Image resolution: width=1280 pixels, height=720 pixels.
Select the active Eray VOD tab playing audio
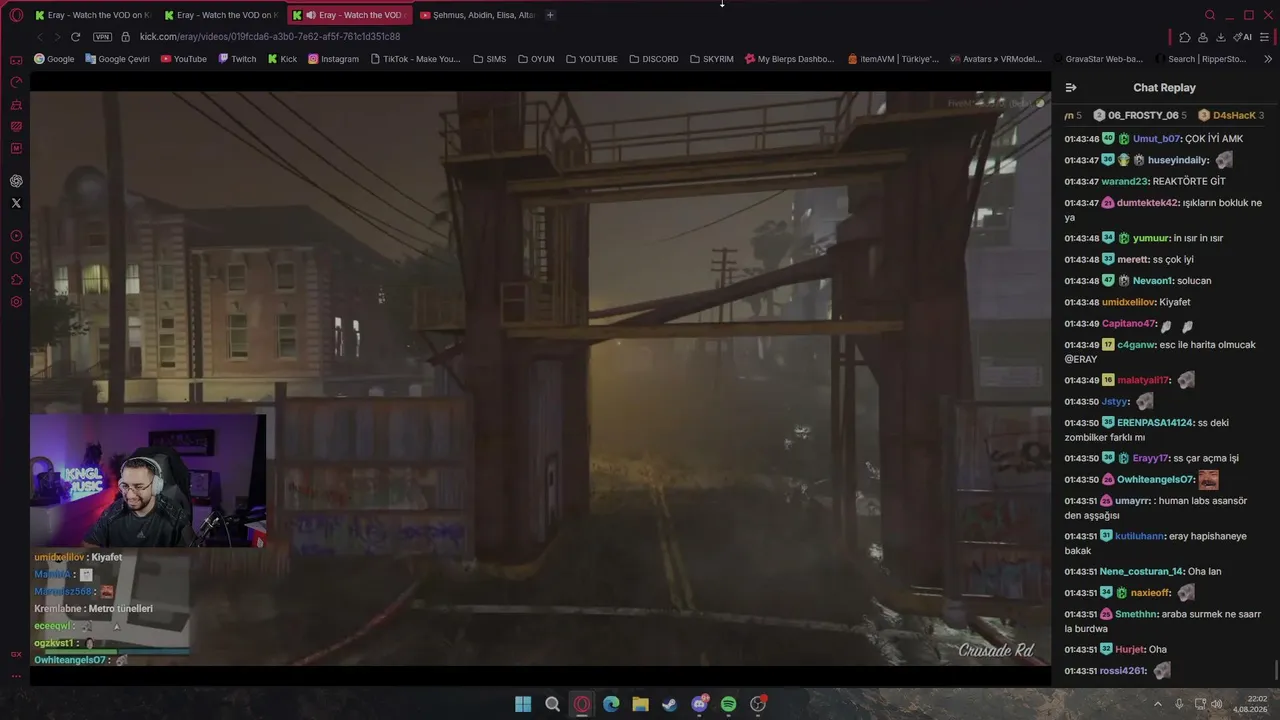(x=349, y=15)
